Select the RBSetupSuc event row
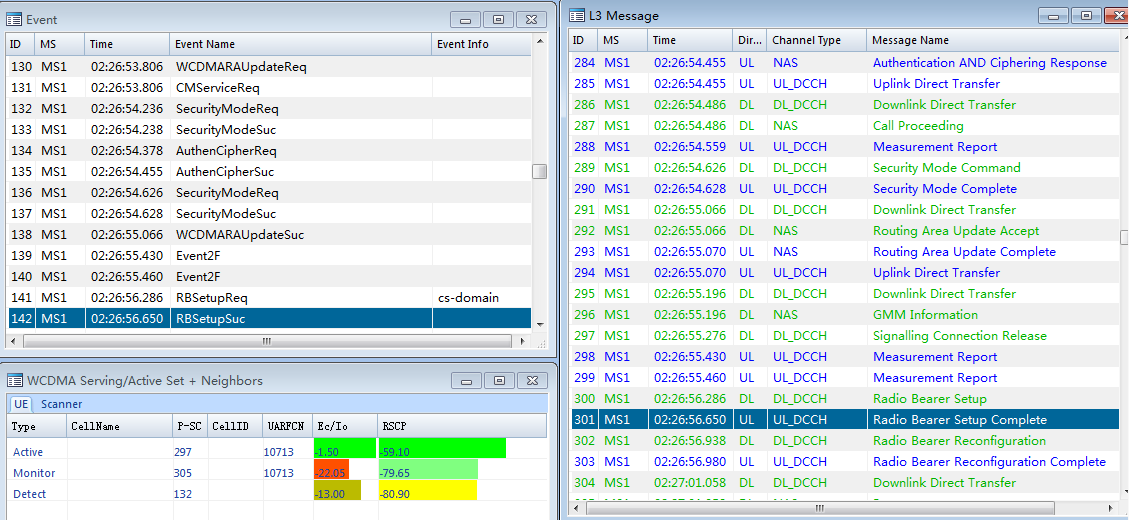The width and height of the screenshot is (1129, 520). [269, 318]
